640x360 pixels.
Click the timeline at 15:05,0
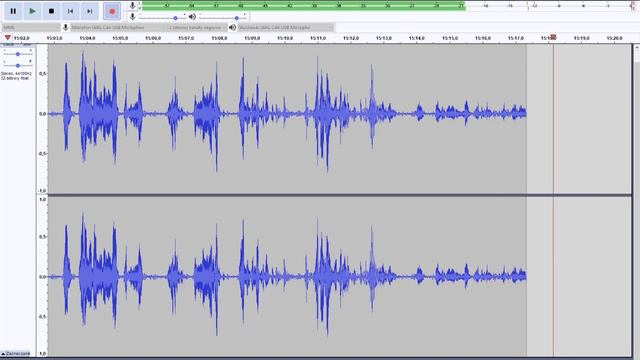click(120, 38)
